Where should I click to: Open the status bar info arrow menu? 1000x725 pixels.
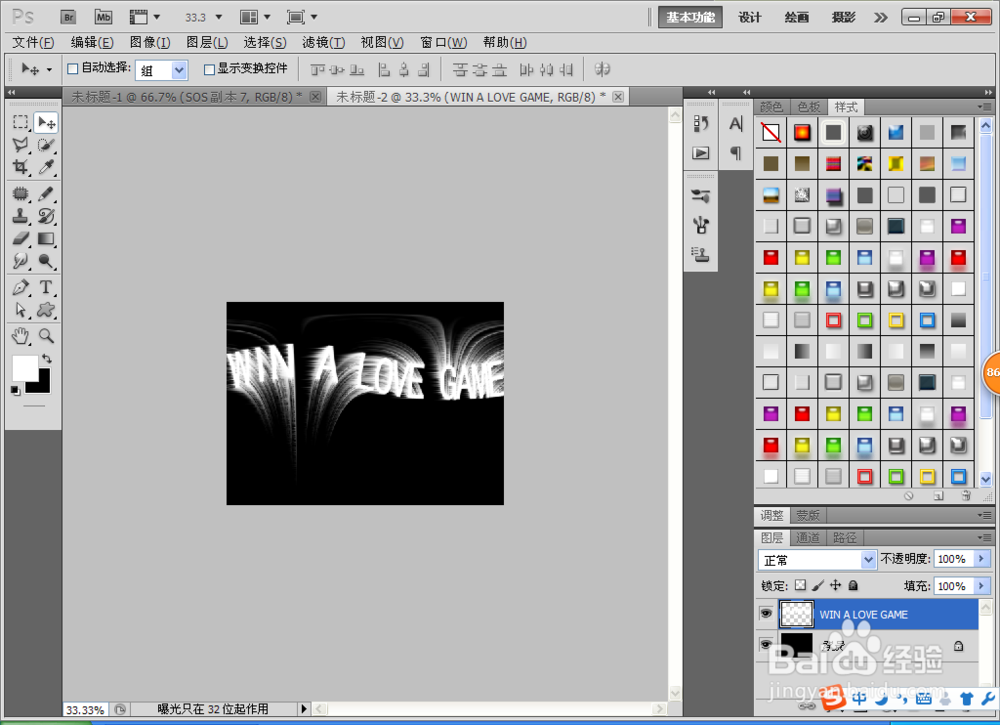(x=304, y=708)
